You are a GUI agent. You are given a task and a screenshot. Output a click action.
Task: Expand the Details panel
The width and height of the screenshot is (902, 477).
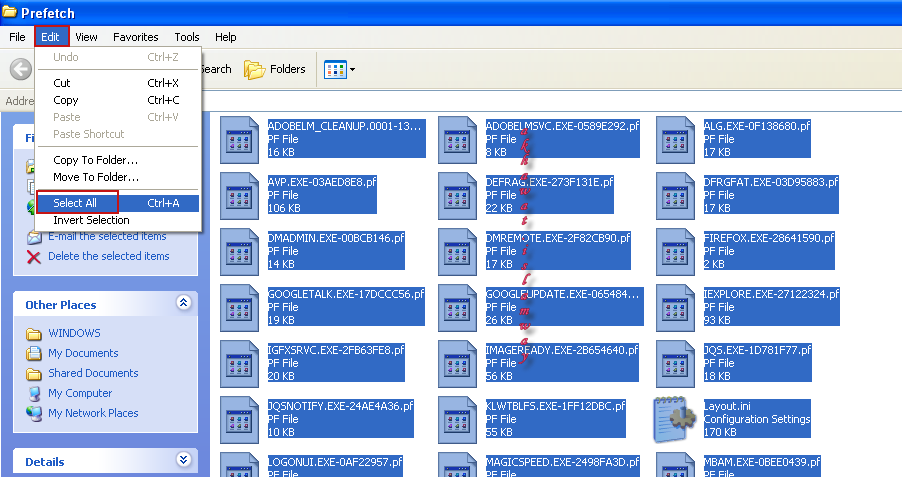(x=184, y=460)
